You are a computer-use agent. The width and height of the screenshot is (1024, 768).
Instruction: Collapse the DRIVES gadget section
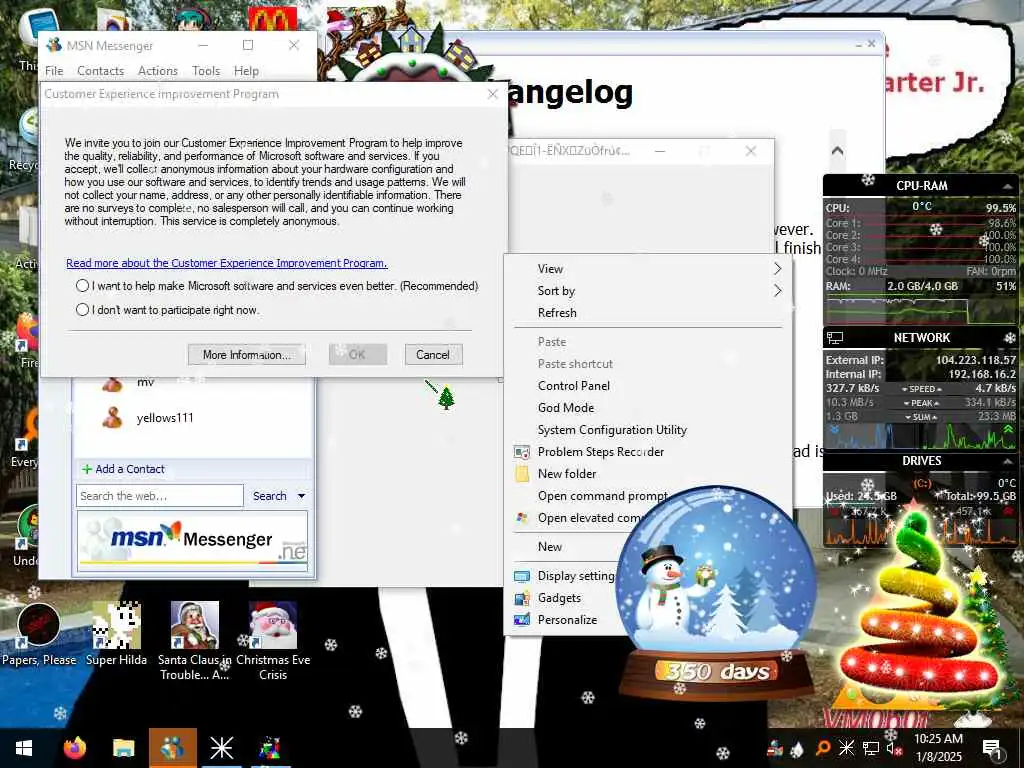tap(1008, 461)
